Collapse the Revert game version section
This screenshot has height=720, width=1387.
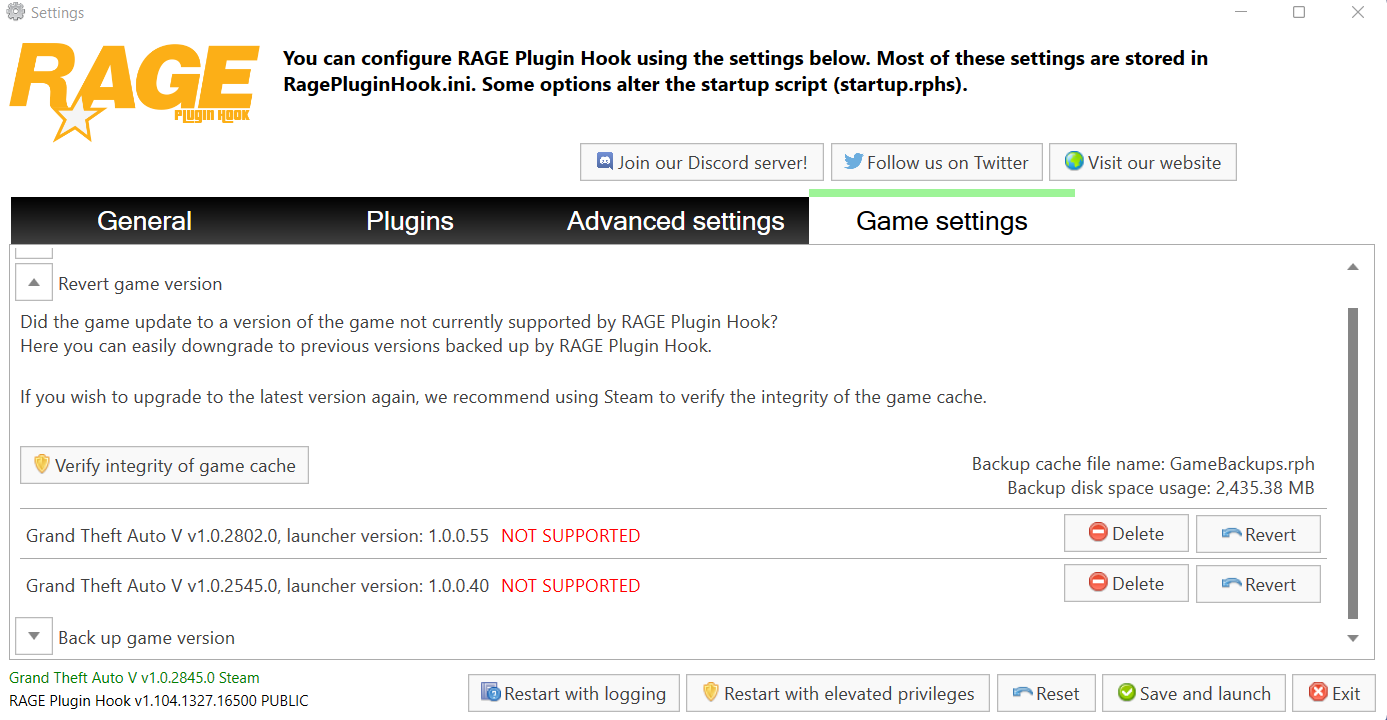(x=34, y=284)
